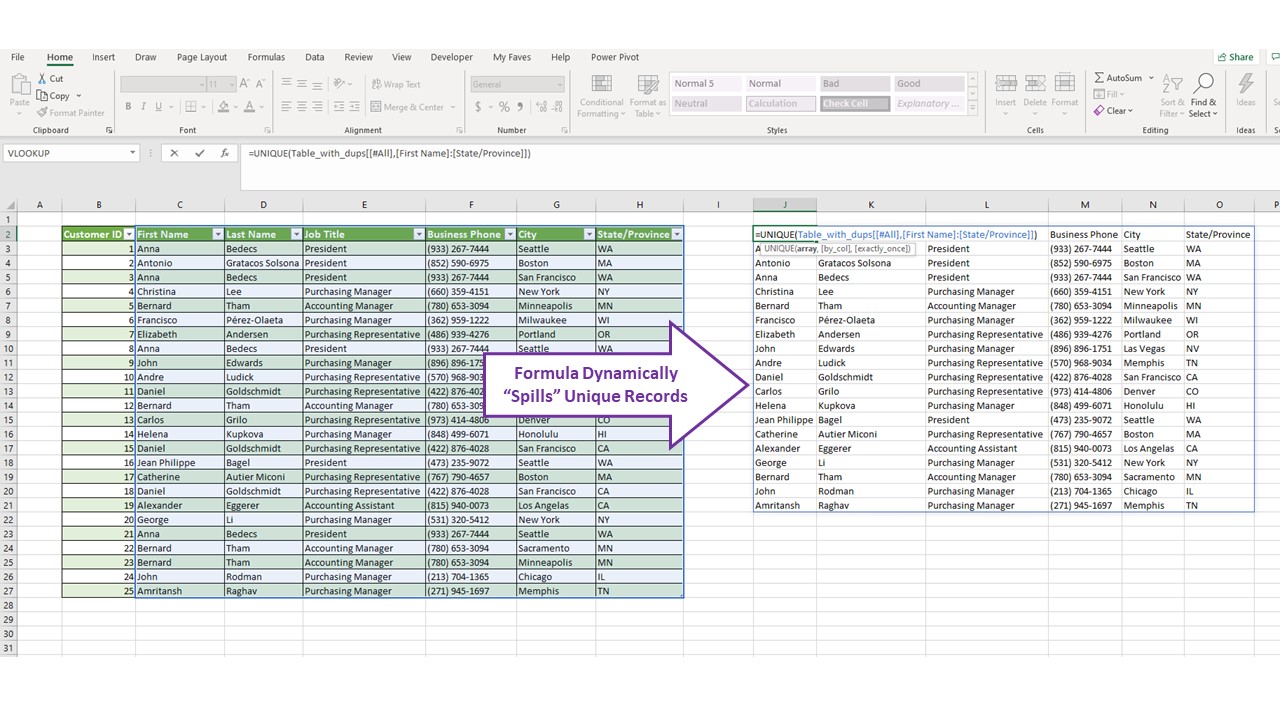This screenshot has width=1280, height=720.
Task: Click Increase Decimal icon
Action: [541, 107]
